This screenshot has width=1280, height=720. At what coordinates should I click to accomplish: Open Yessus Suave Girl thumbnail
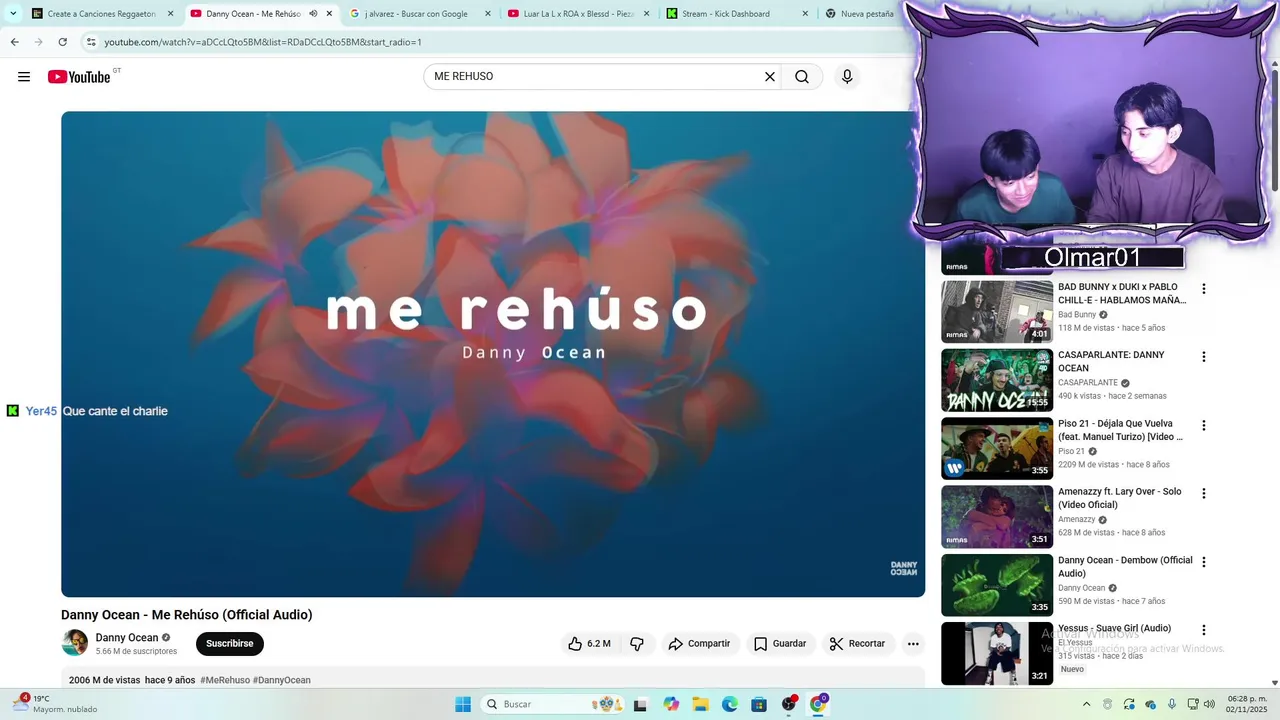coord(997,653)
